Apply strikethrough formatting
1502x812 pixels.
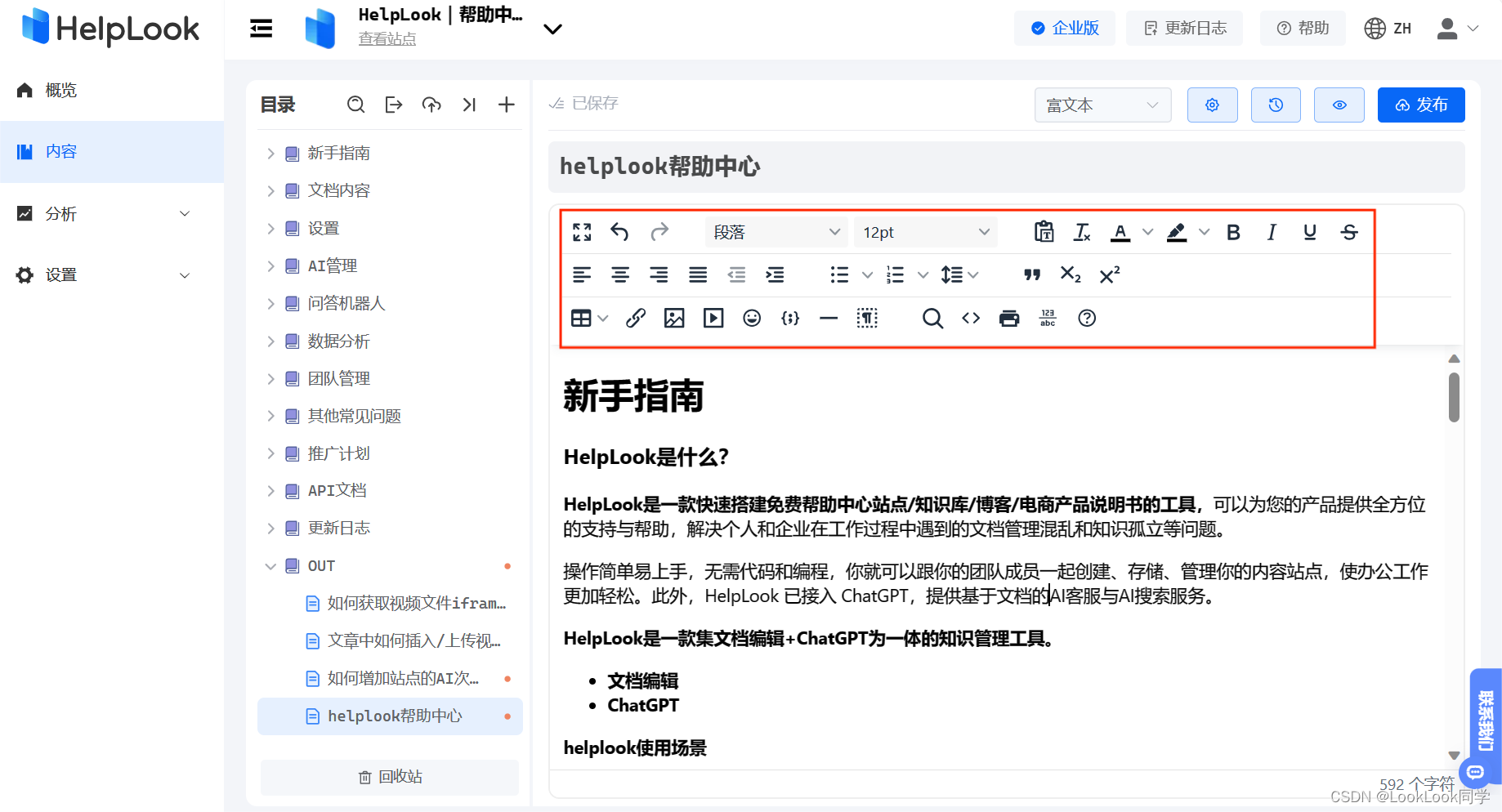tap(1348, 232)
